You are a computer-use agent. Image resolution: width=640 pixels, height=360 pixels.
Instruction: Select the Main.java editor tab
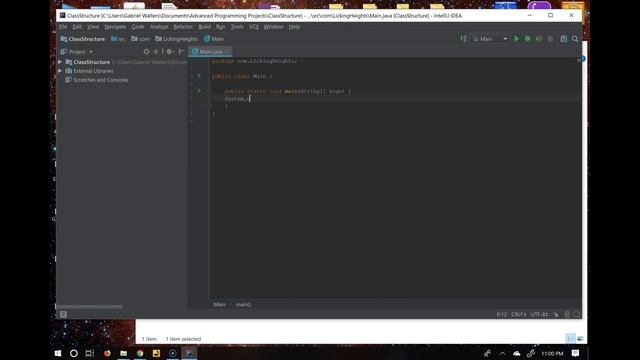pos(210,52)
